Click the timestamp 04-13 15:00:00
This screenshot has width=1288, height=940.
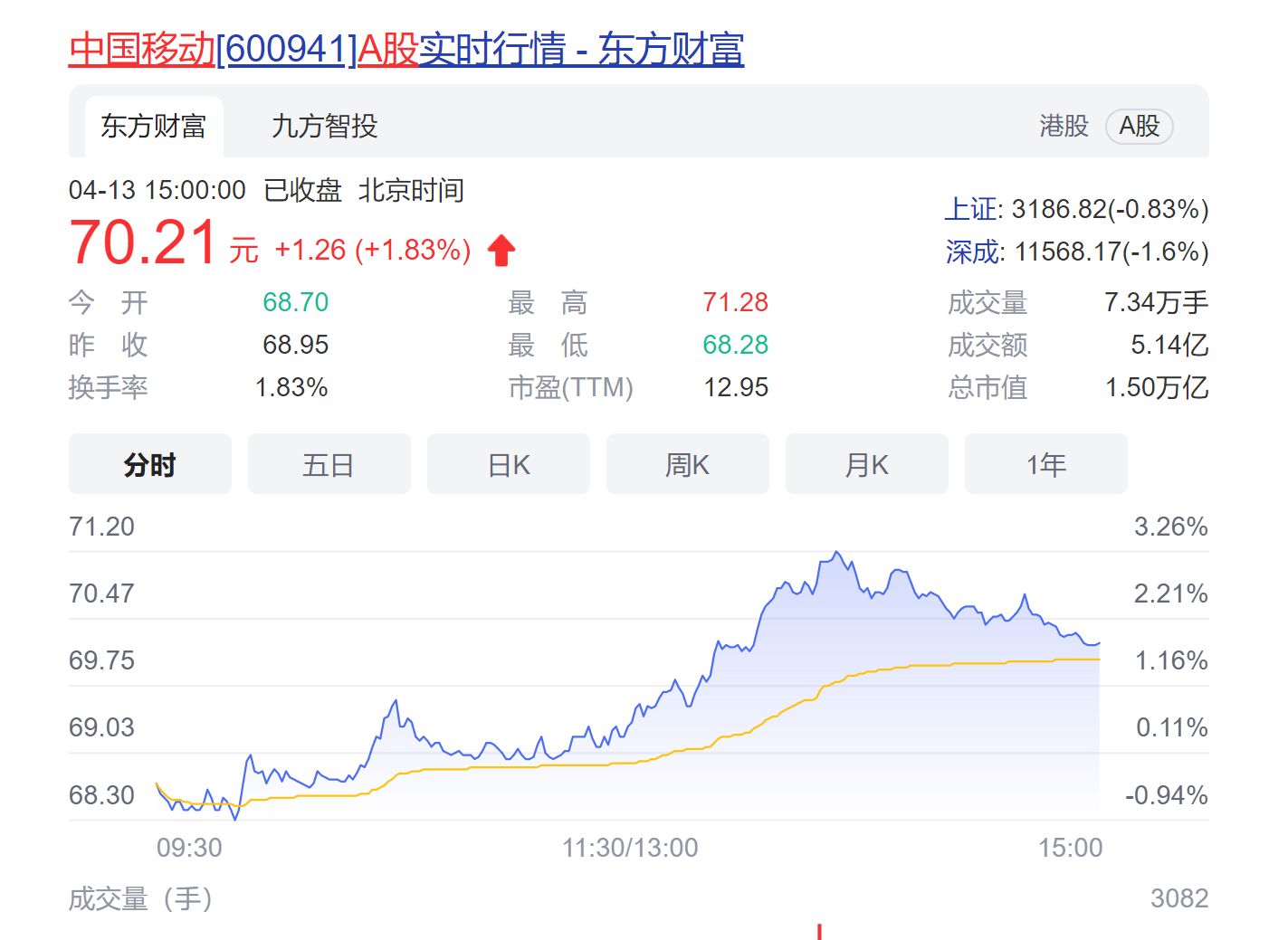[x=157, y=190]
